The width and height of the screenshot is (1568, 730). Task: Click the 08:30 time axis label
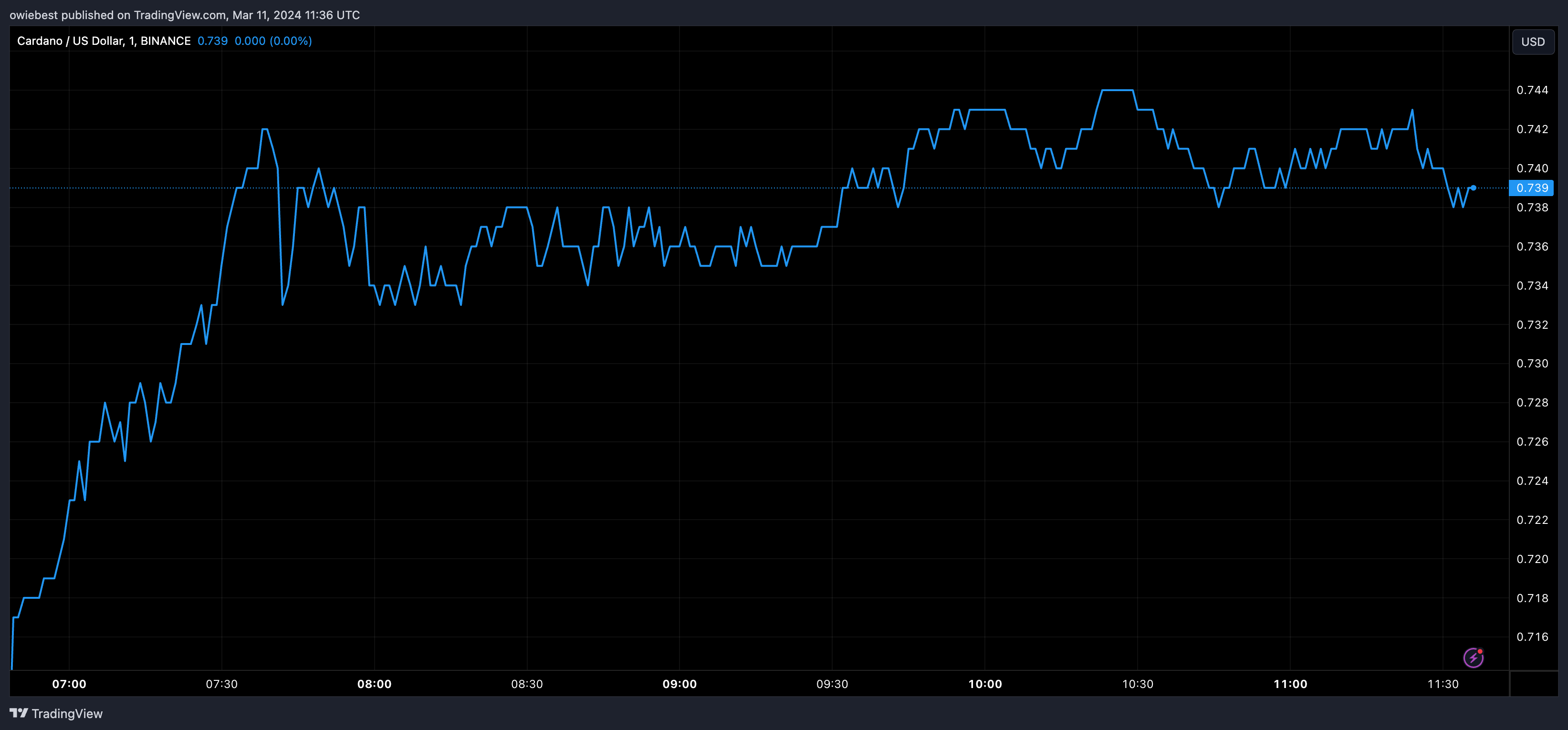[x=527, y=684]
